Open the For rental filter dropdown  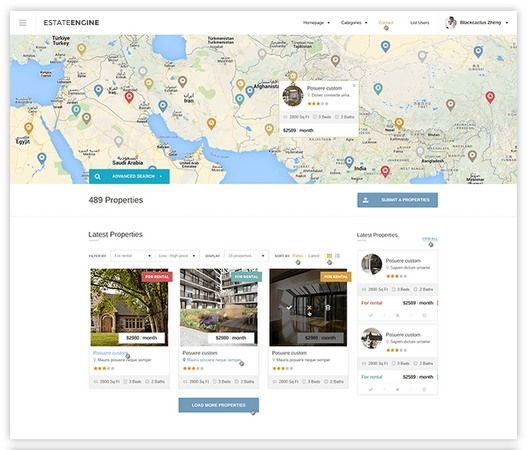tap(131, 256)
